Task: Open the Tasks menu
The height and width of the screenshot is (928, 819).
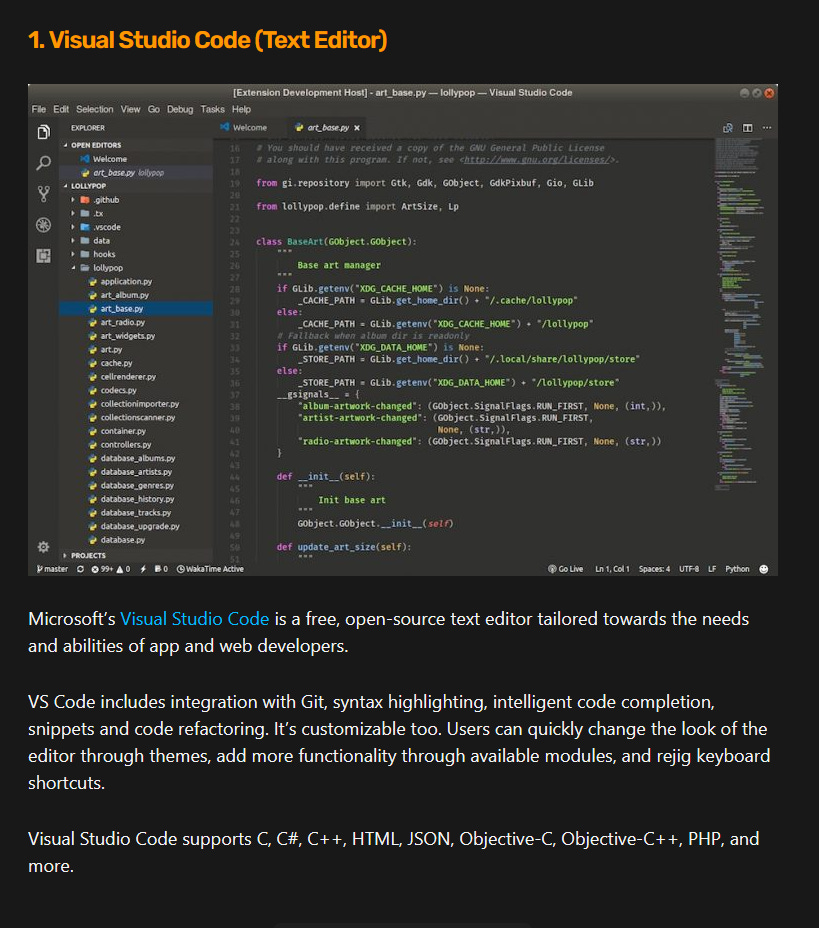Action: [212, 109]
